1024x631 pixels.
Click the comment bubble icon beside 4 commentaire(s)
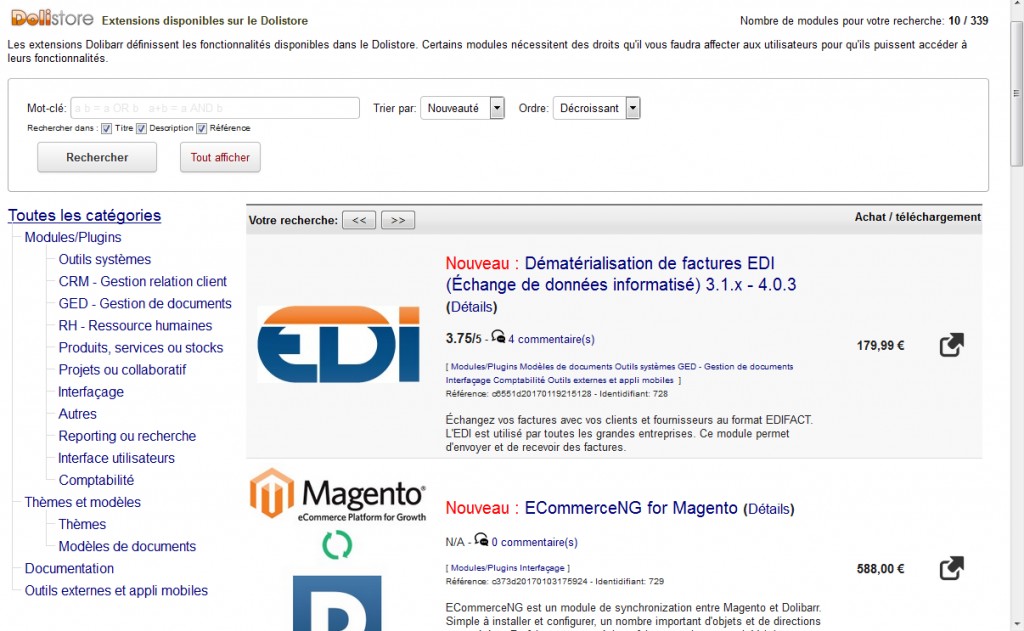coord(498,336)
